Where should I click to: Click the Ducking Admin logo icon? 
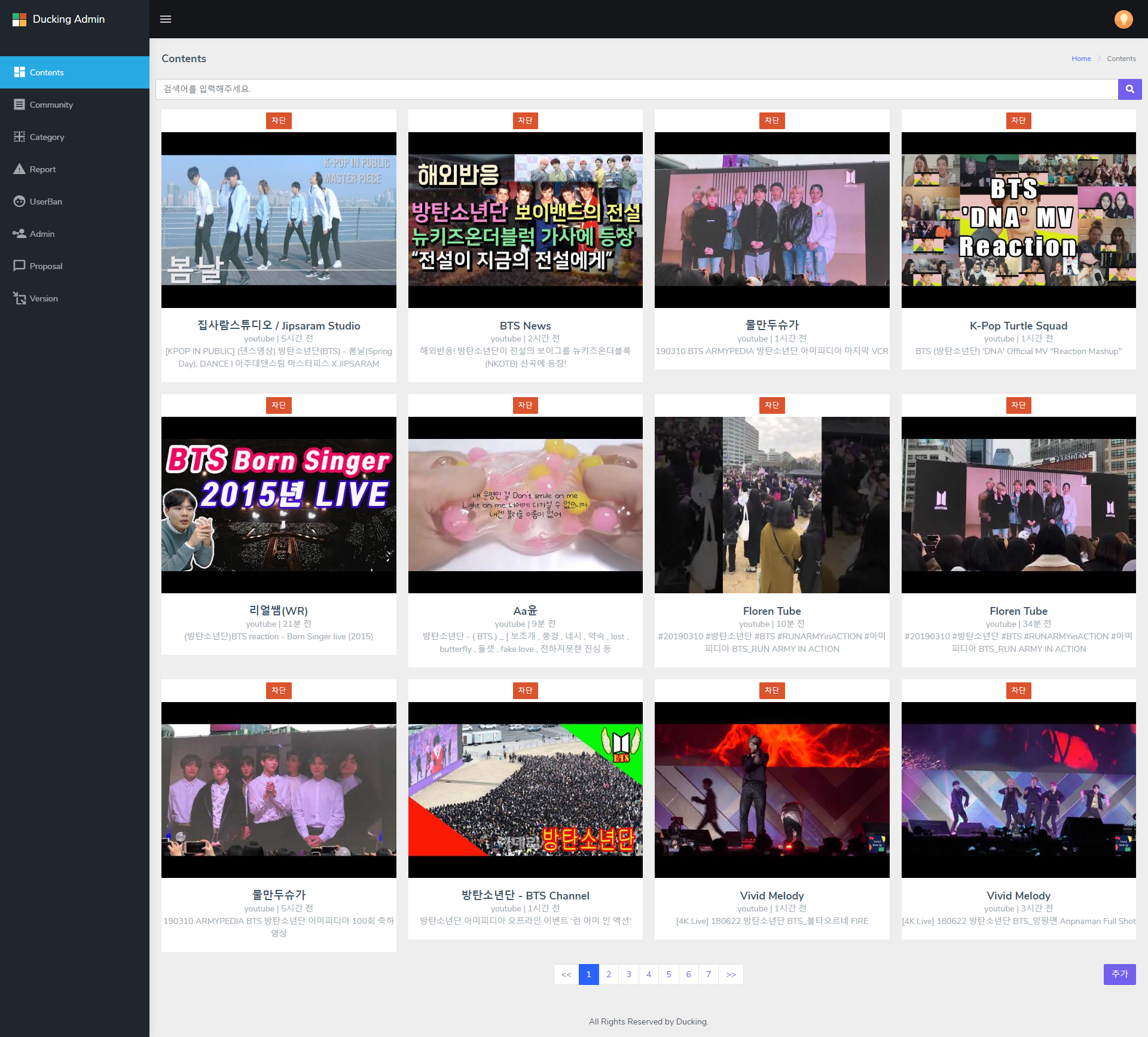[x=19, y=19]
